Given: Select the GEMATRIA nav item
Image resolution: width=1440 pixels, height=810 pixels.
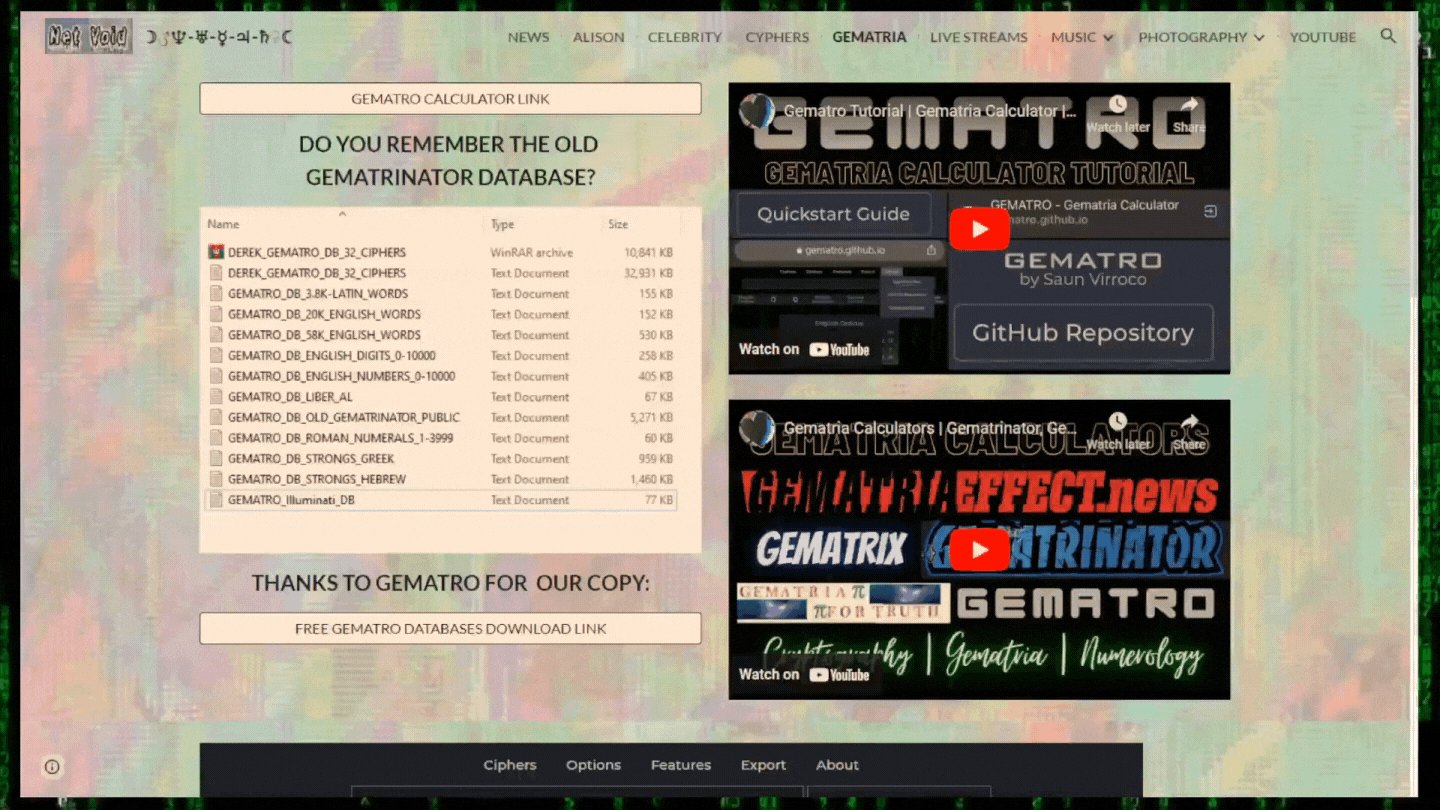Looking at the screenshot, I should click(869, 37).
